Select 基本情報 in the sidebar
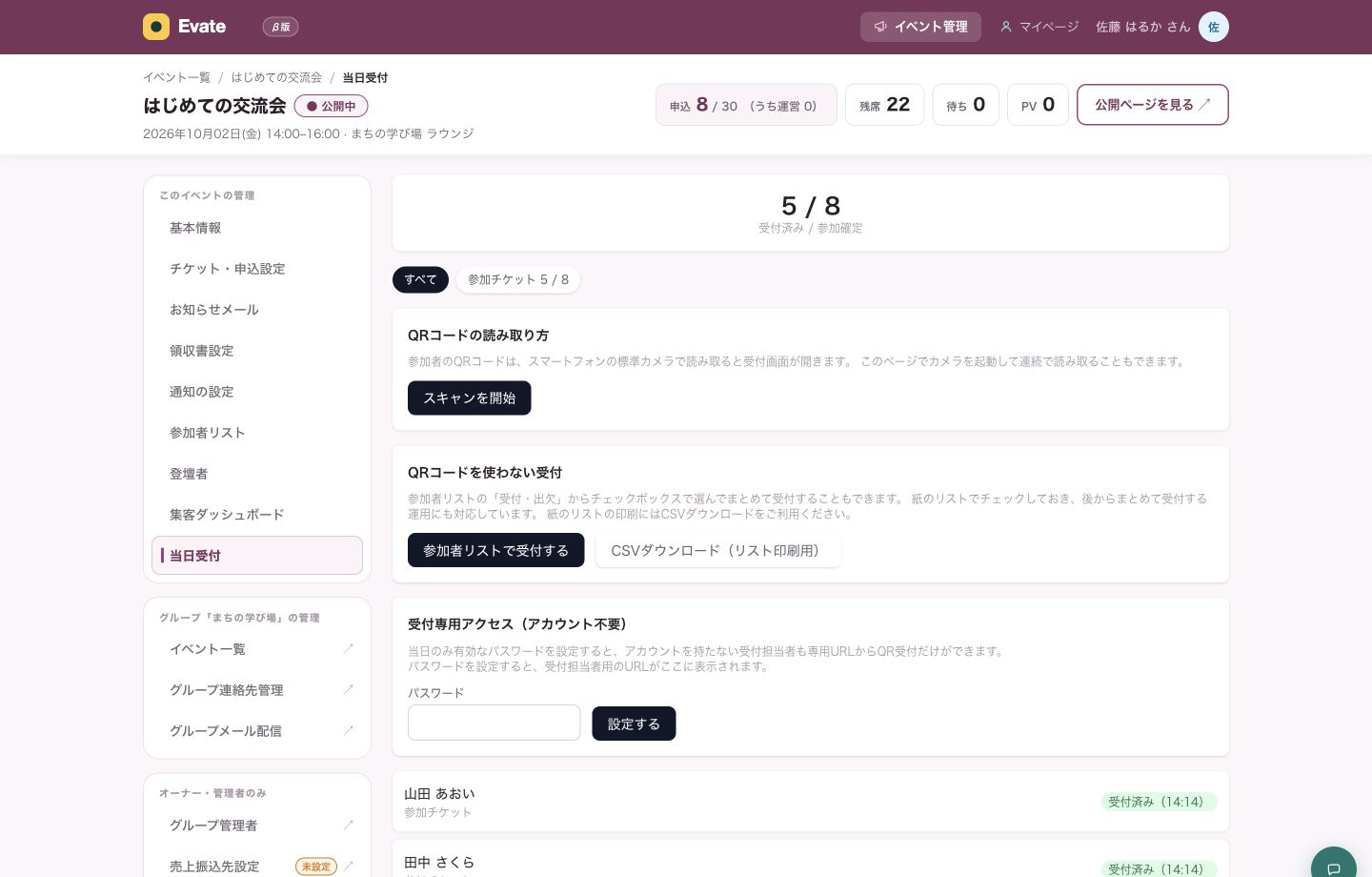Viewport: 1372px width, 877px height. [257, 228]
